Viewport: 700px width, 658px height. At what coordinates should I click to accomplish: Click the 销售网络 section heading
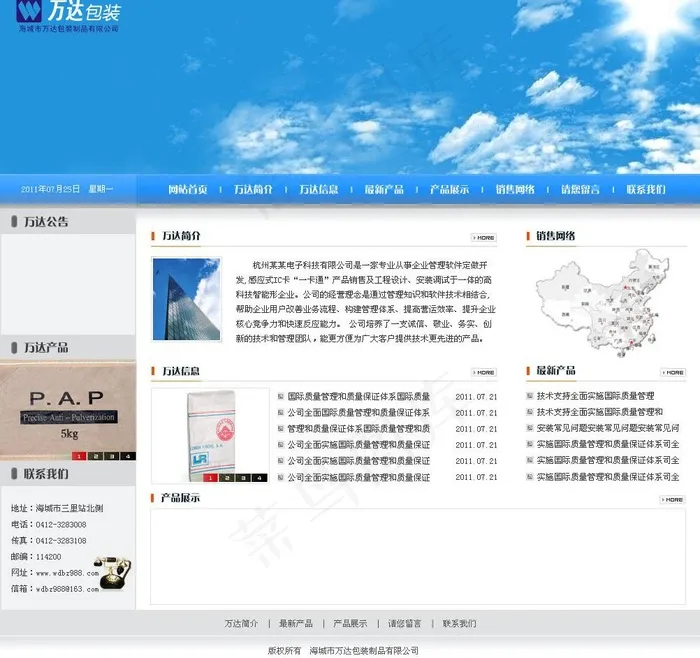pyautogui.click(x=555, y=236)
